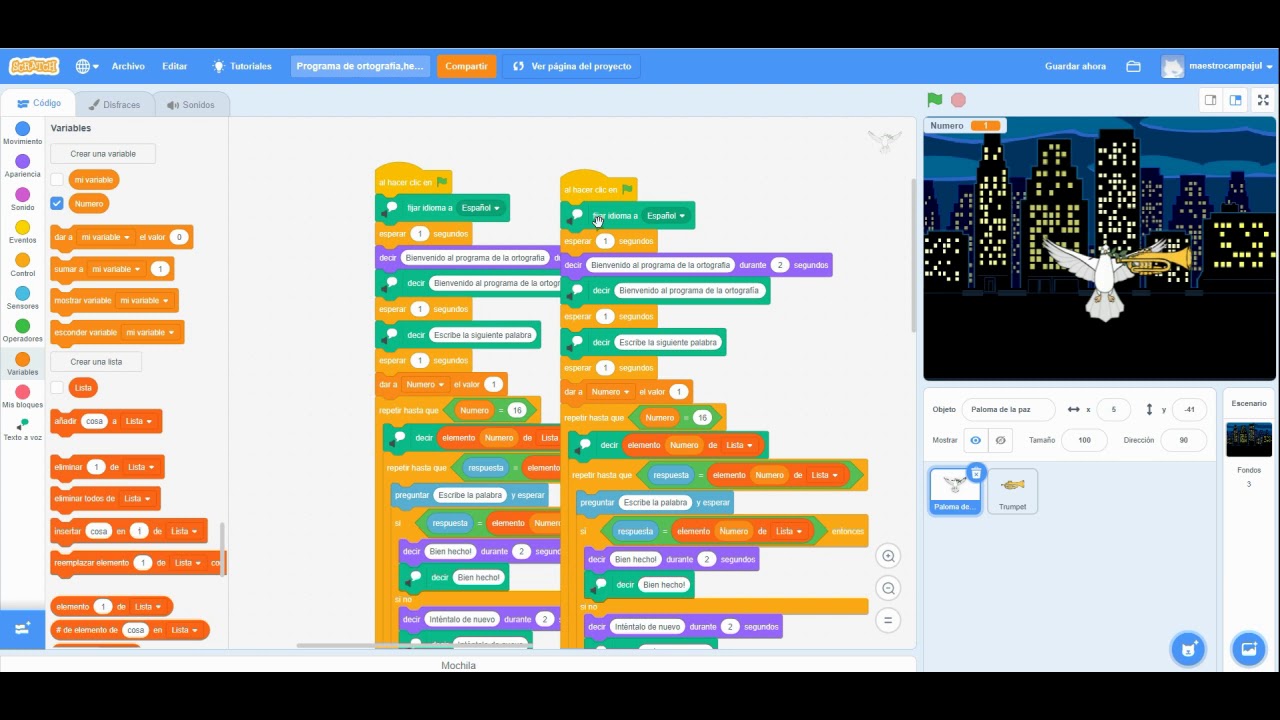Select the Trumpet sprite
This screenshot has height=720, width=1280.
click(1012, 491)
